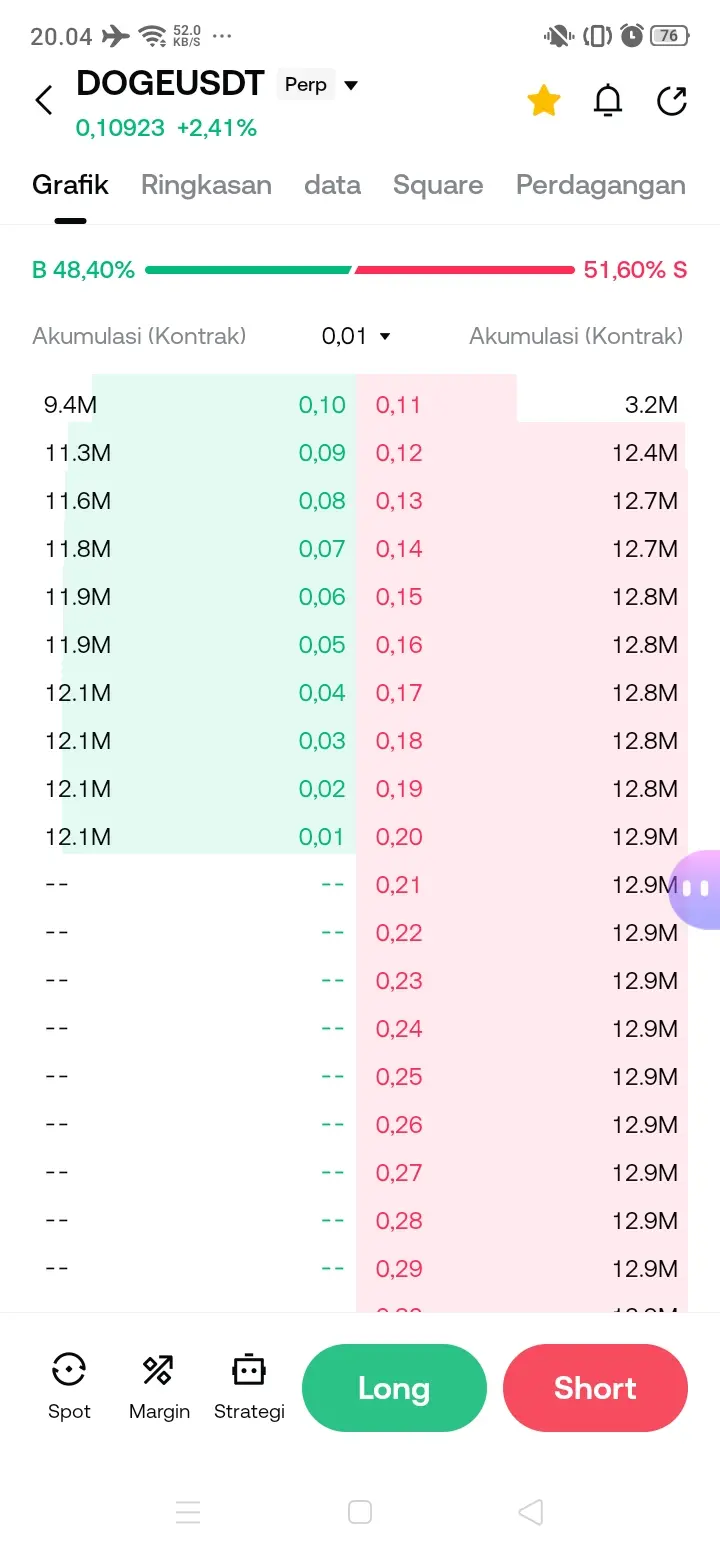Switch to the Ringkasan tab
The width and height of the screenshot is (720, 1560).
pyautogui.click(x=206, y=185)
